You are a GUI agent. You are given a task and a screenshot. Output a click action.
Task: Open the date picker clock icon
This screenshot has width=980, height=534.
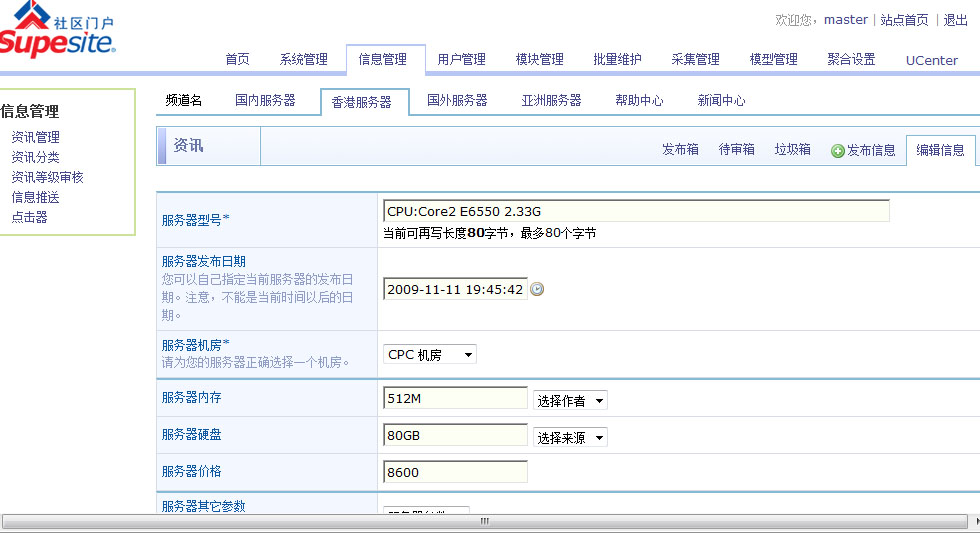click(537, 289)
